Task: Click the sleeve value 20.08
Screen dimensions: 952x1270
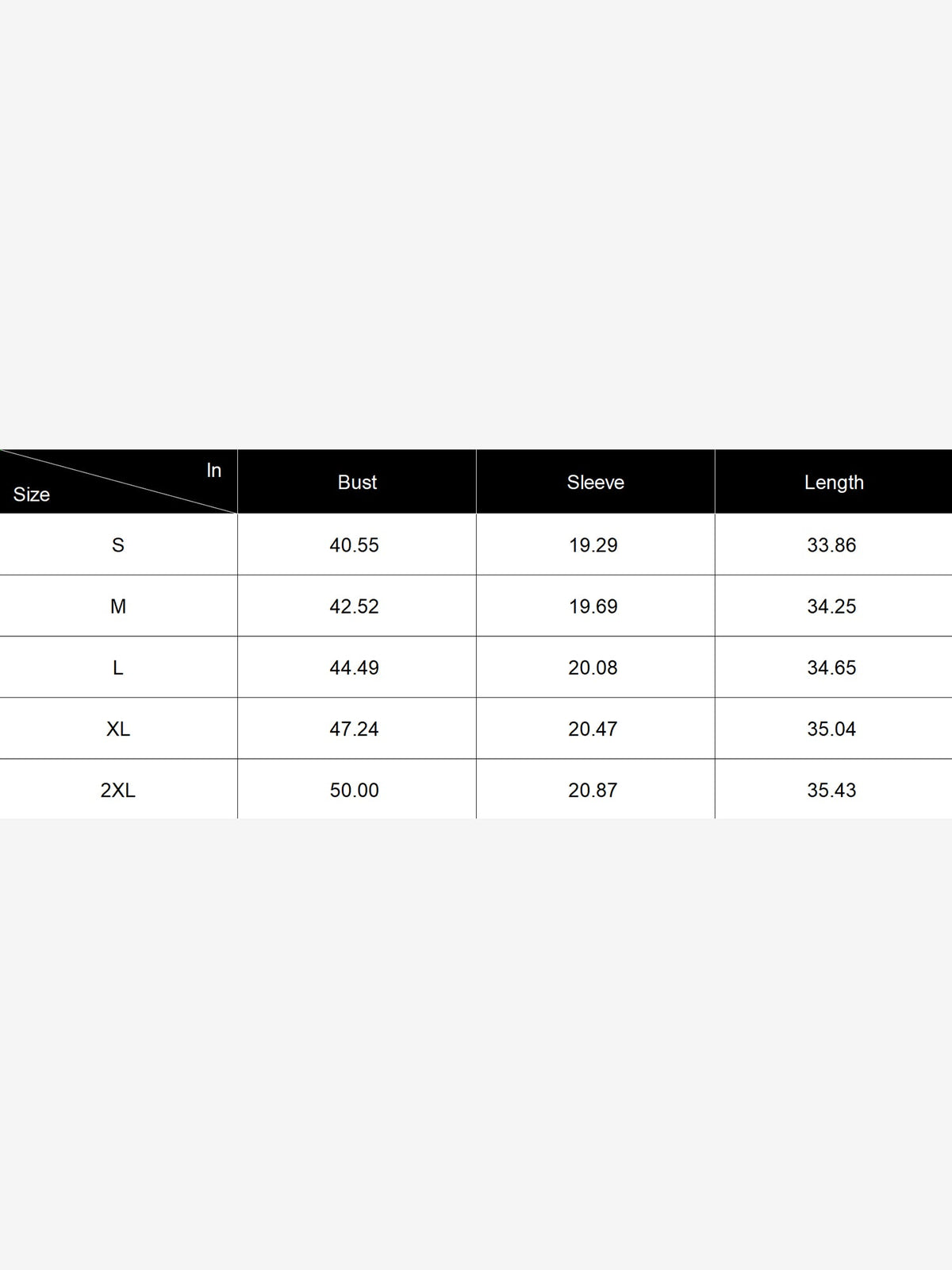Action: 593,668
